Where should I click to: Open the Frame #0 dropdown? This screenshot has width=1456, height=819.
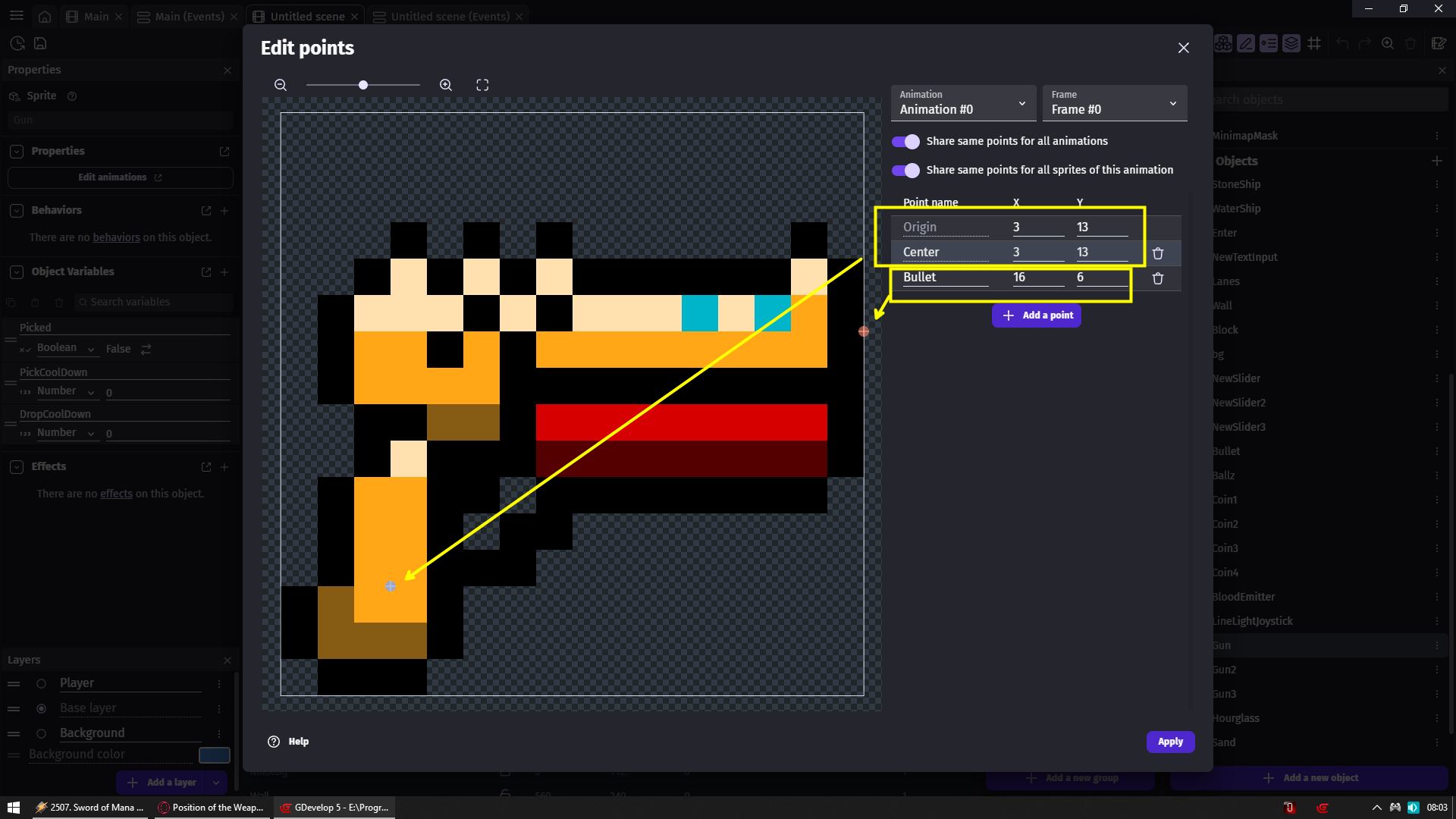point(1115,103)
